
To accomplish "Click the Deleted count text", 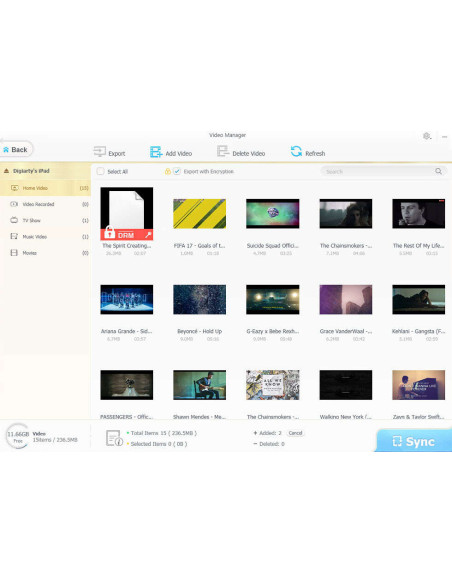I will (x=272, y=444).
